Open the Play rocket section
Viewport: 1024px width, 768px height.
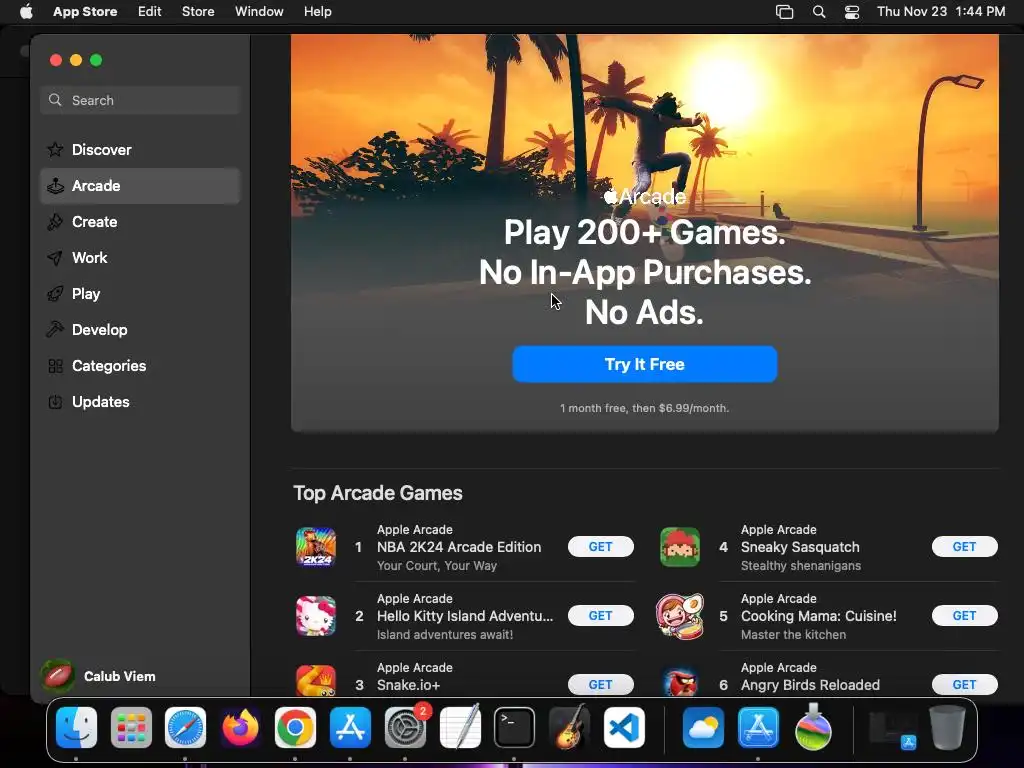(140, 294)
